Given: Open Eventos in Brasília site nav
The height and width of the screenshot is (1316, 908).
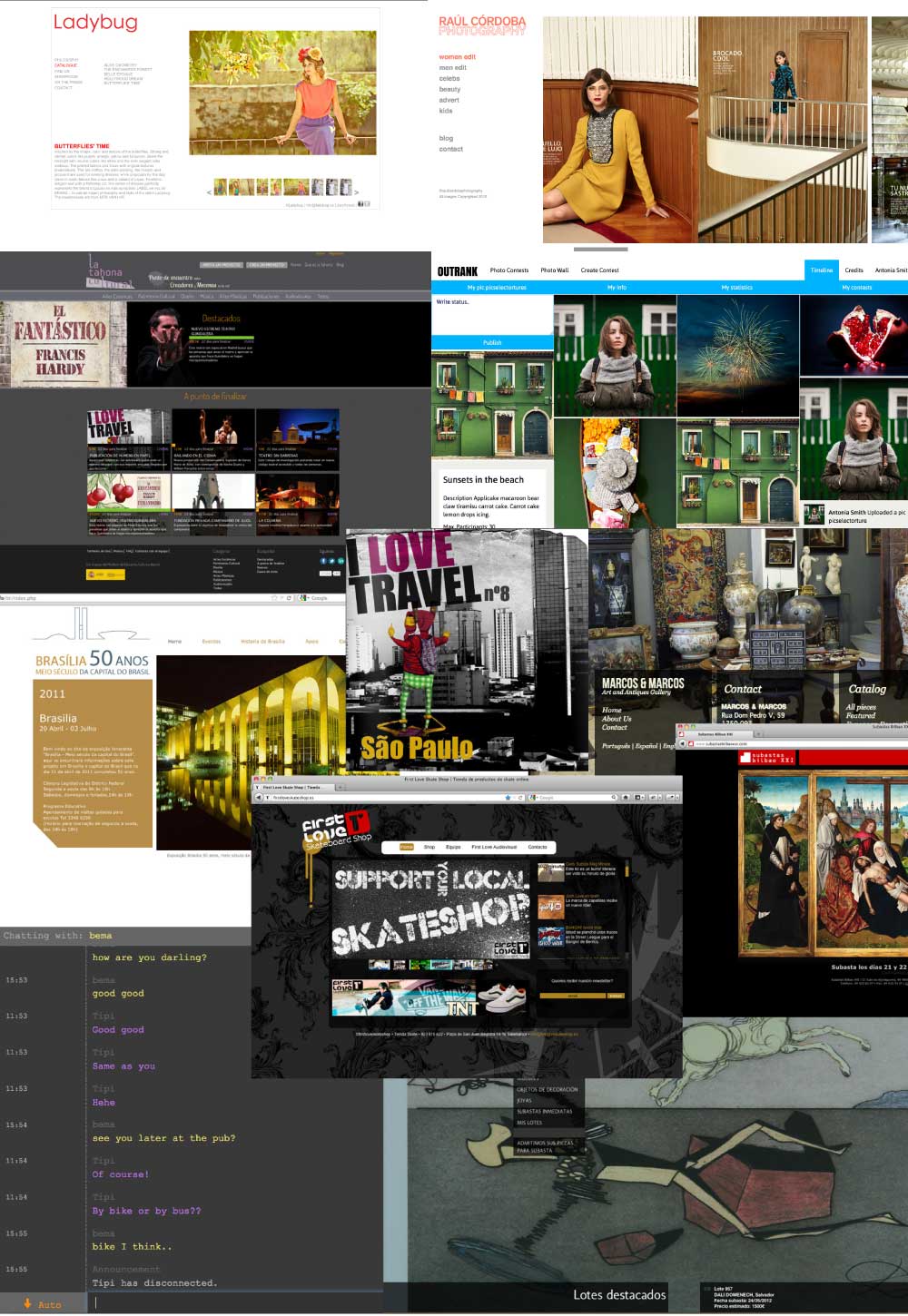Looking at the screenshot, I should 212,642.
